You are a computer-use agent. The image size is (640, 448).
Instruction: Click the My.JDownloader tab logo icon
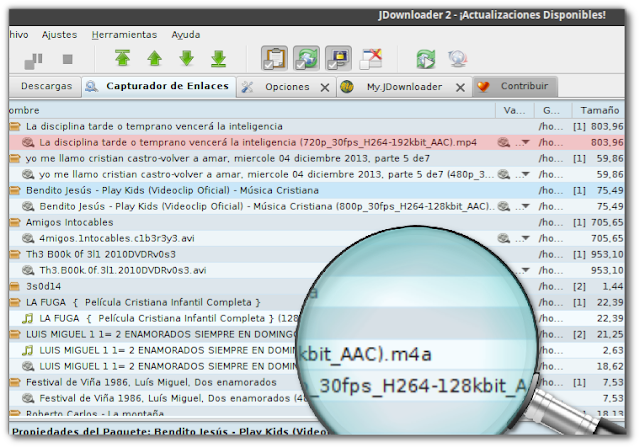click(x=347, y=86)
